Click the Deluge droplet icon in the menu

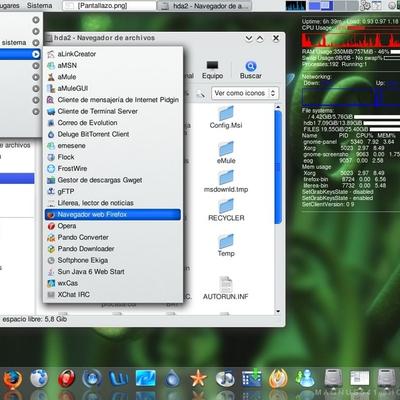pyautogui.click(x=51, y=134)
